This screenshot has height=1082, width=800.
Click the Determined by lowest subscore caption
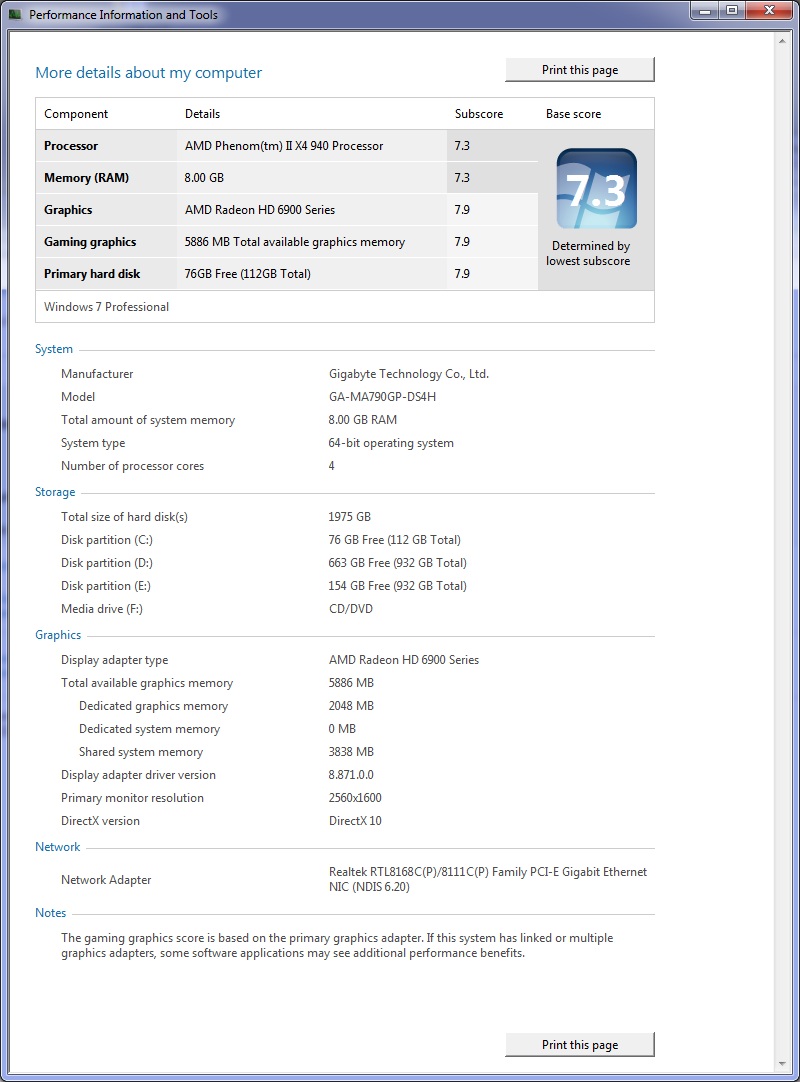pyautogui.click(x=588, y=253)
